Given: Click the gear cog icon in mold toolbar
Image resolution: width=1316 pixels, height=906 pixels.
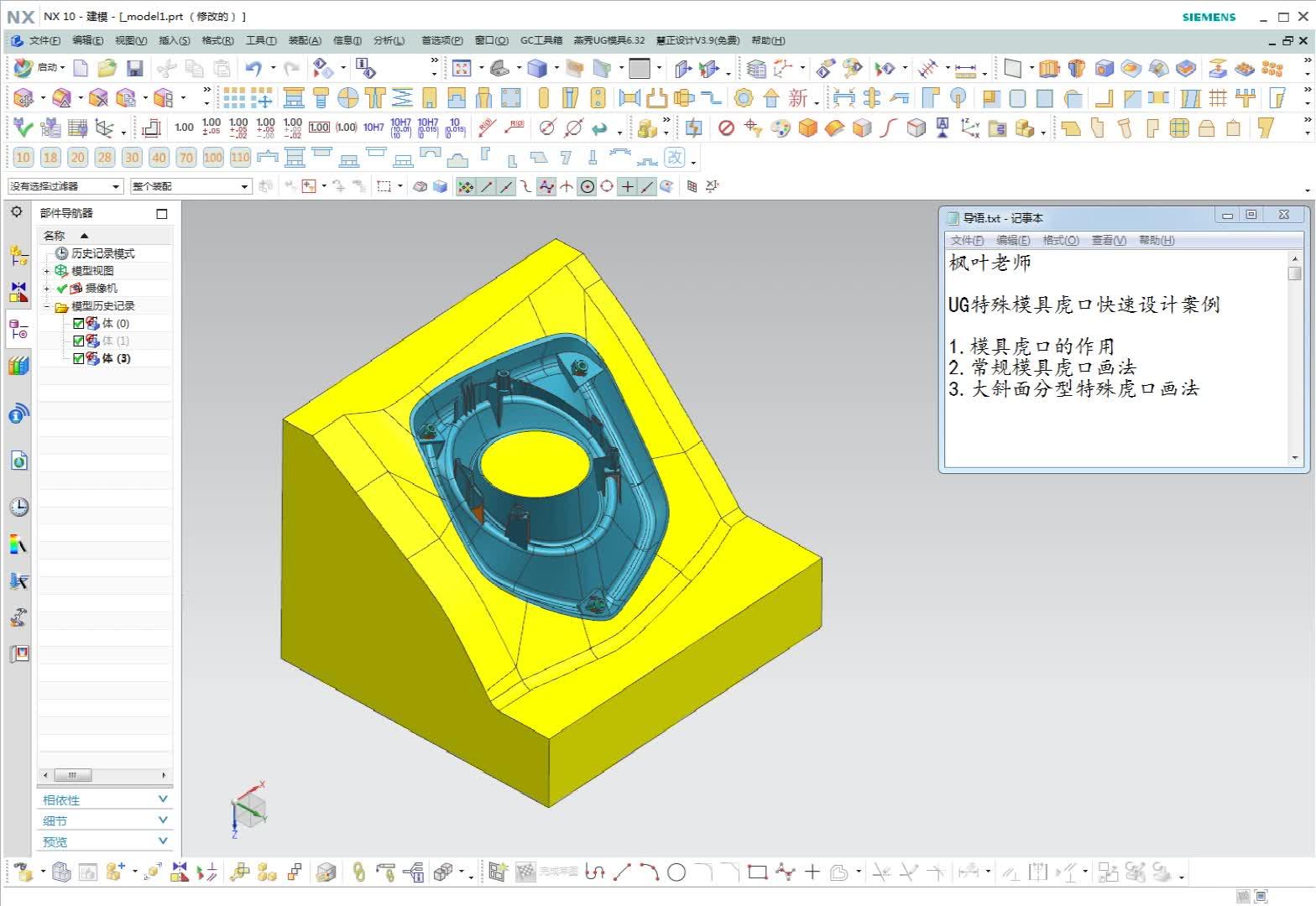Looking at the screenshot, I should coord(744,98).
